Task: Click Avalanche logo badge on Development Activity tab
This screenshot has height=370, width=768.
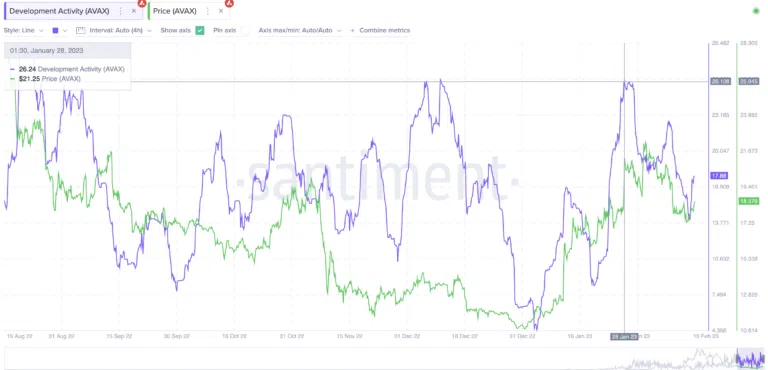Action: pos(142,3)
